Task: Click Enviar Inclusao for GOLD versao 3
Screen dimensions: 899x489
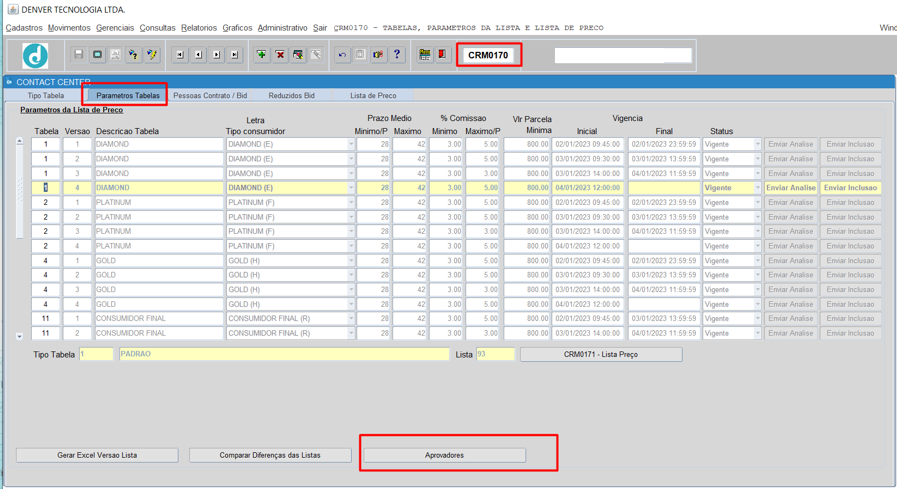Action: [850, 290]
